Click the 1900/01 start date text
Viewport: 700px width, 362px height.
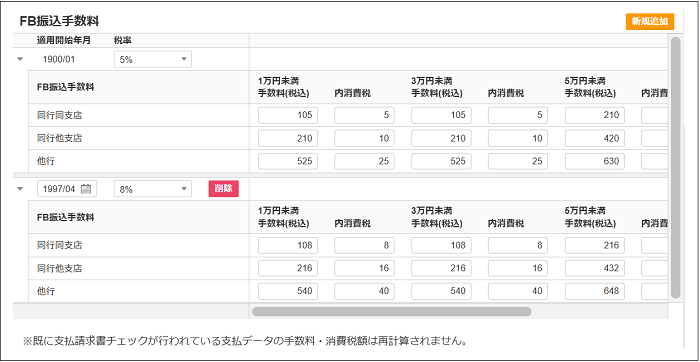point(59,59)
